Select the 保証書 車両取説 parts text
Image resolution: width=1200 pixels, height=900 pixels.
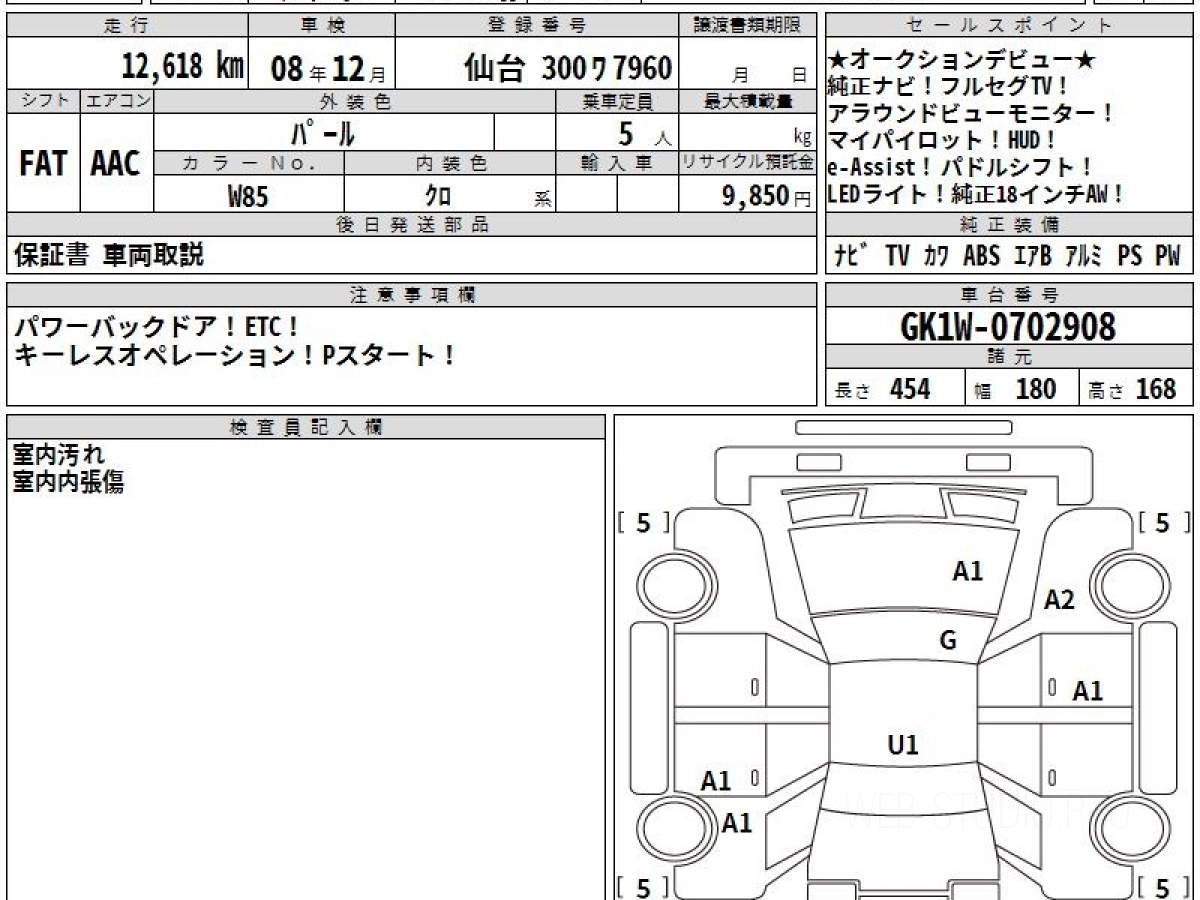point(108,256)
